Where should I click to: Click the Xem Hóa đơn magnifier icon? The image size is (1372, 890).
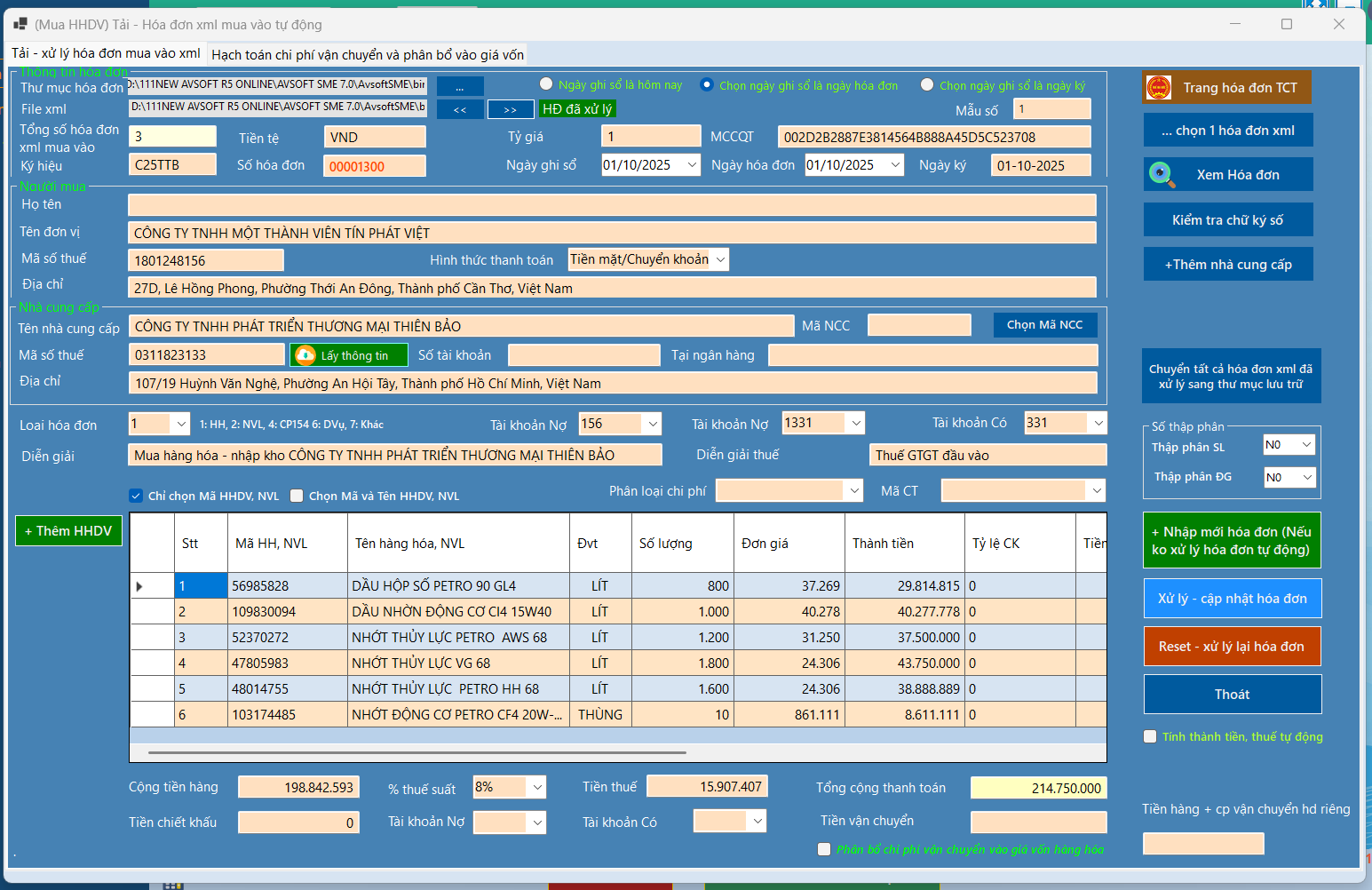(x=1161, y=174)
